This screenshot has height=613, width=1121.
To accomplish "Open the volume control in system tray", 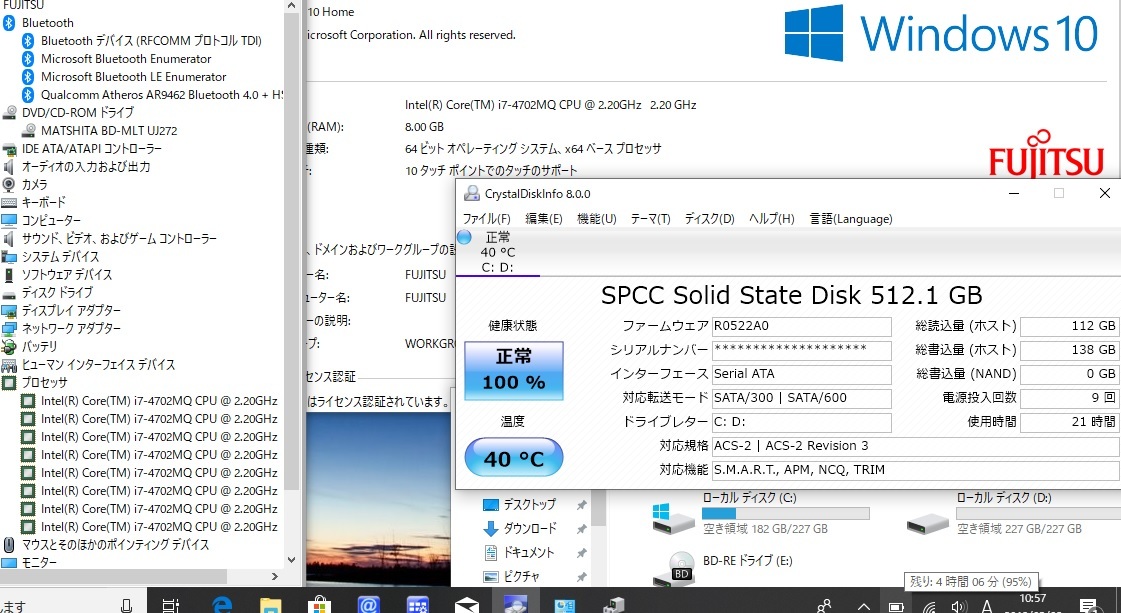I will [x=958, y=607].
